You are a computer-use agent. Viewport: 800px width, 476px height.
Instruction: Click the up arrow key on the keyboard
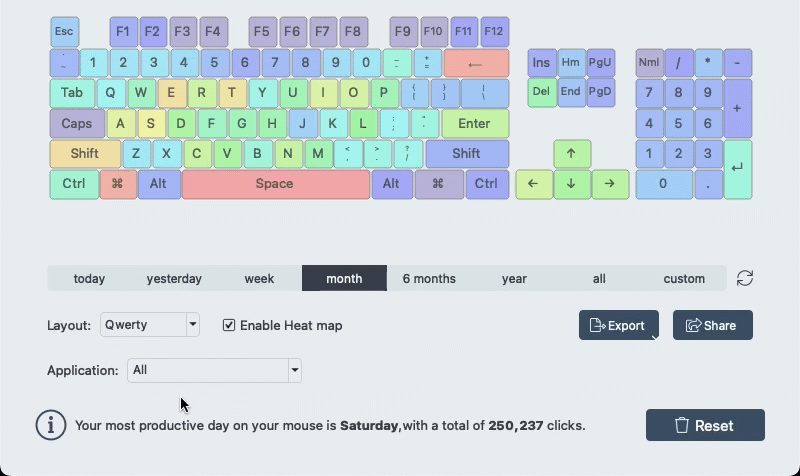pos(571,154)
